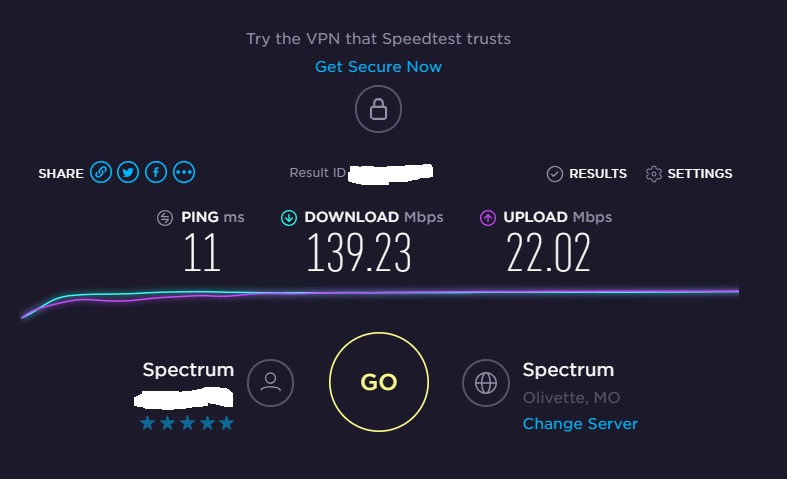Click the speed graph line
Image resolution: width=787 pixels, height=479 pixels.
pyautogui.click(x=400, y=292)
